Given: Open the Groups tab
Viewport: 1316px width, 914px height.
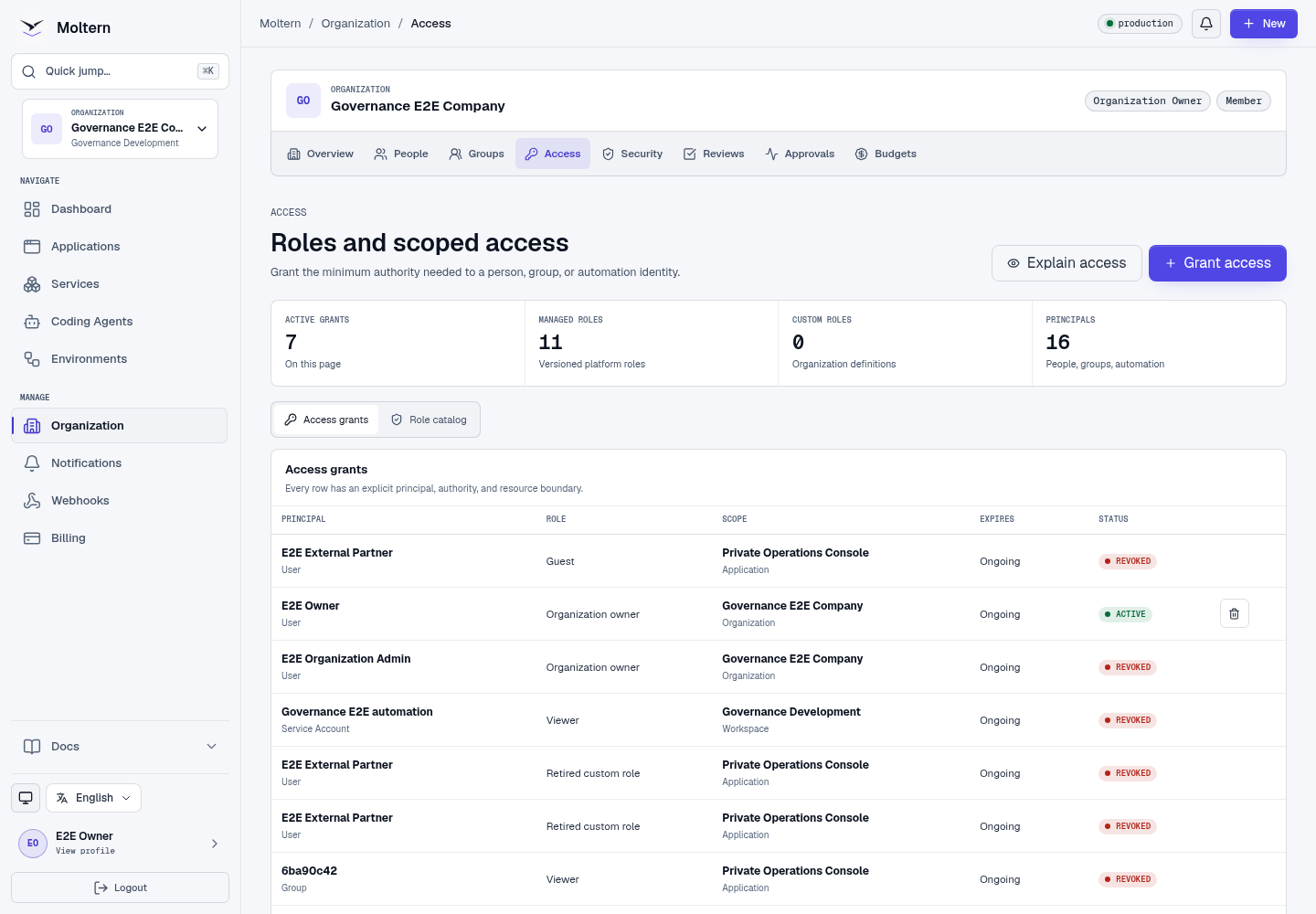Looking at the screenshot, I should point(476,154).
